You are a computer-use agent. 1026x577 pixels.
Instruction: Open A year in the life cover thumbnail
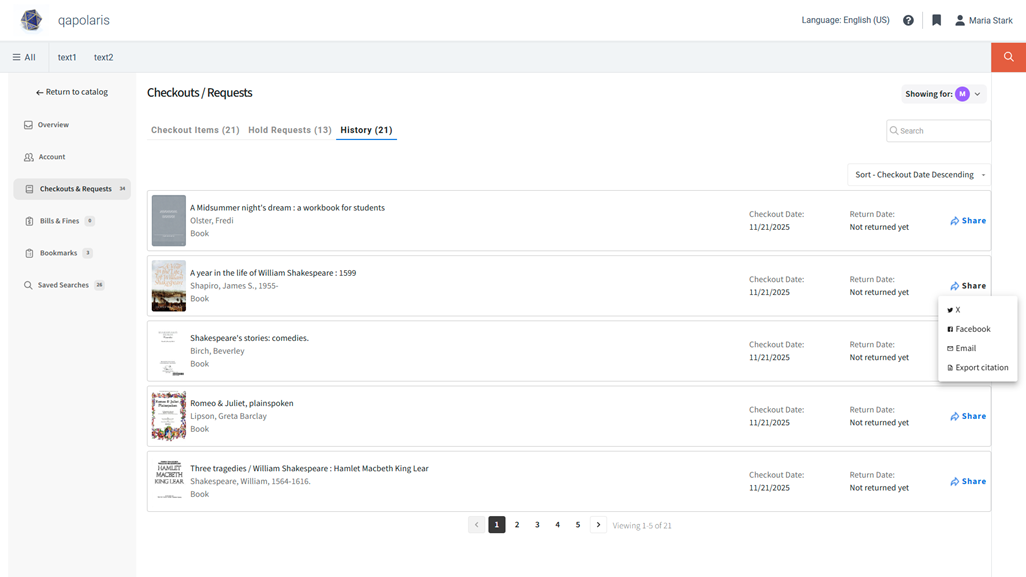[169, 286]
